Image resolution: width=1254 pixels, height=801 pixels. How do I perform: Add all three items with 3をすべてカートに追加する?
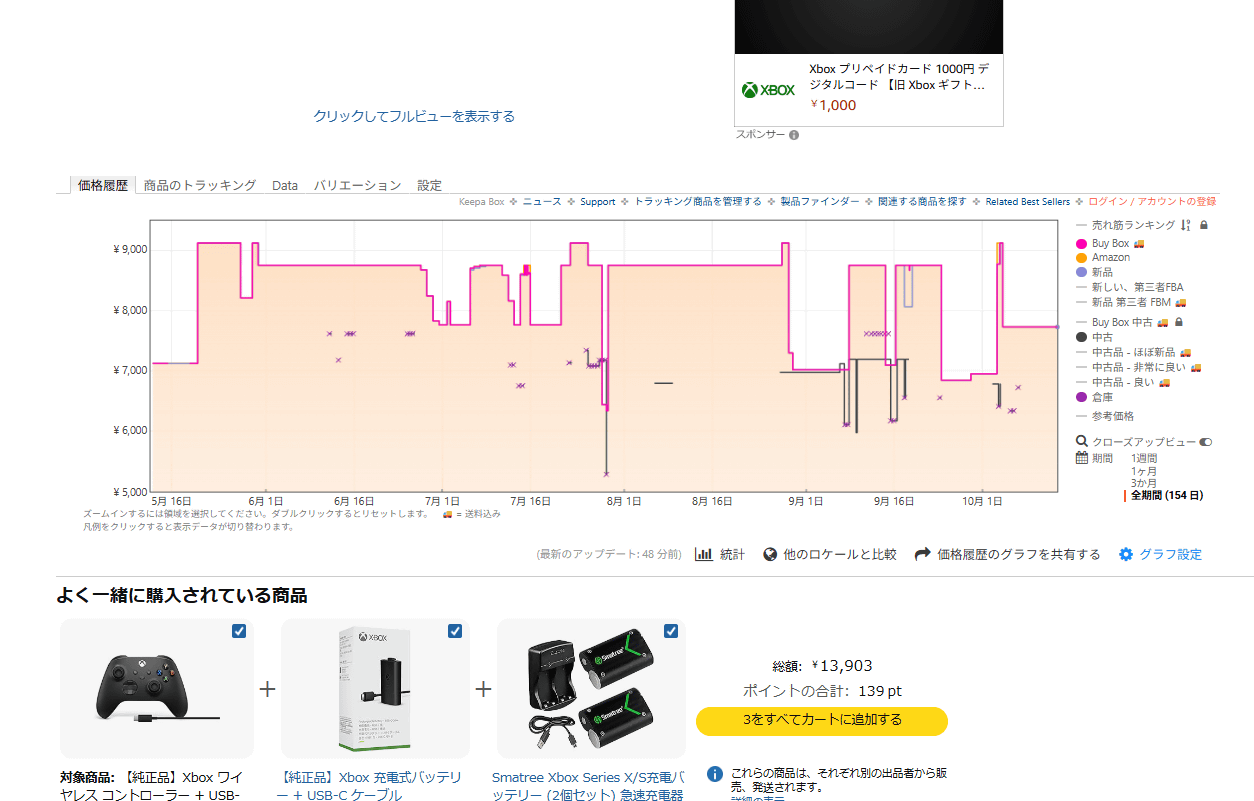[822, 720]
